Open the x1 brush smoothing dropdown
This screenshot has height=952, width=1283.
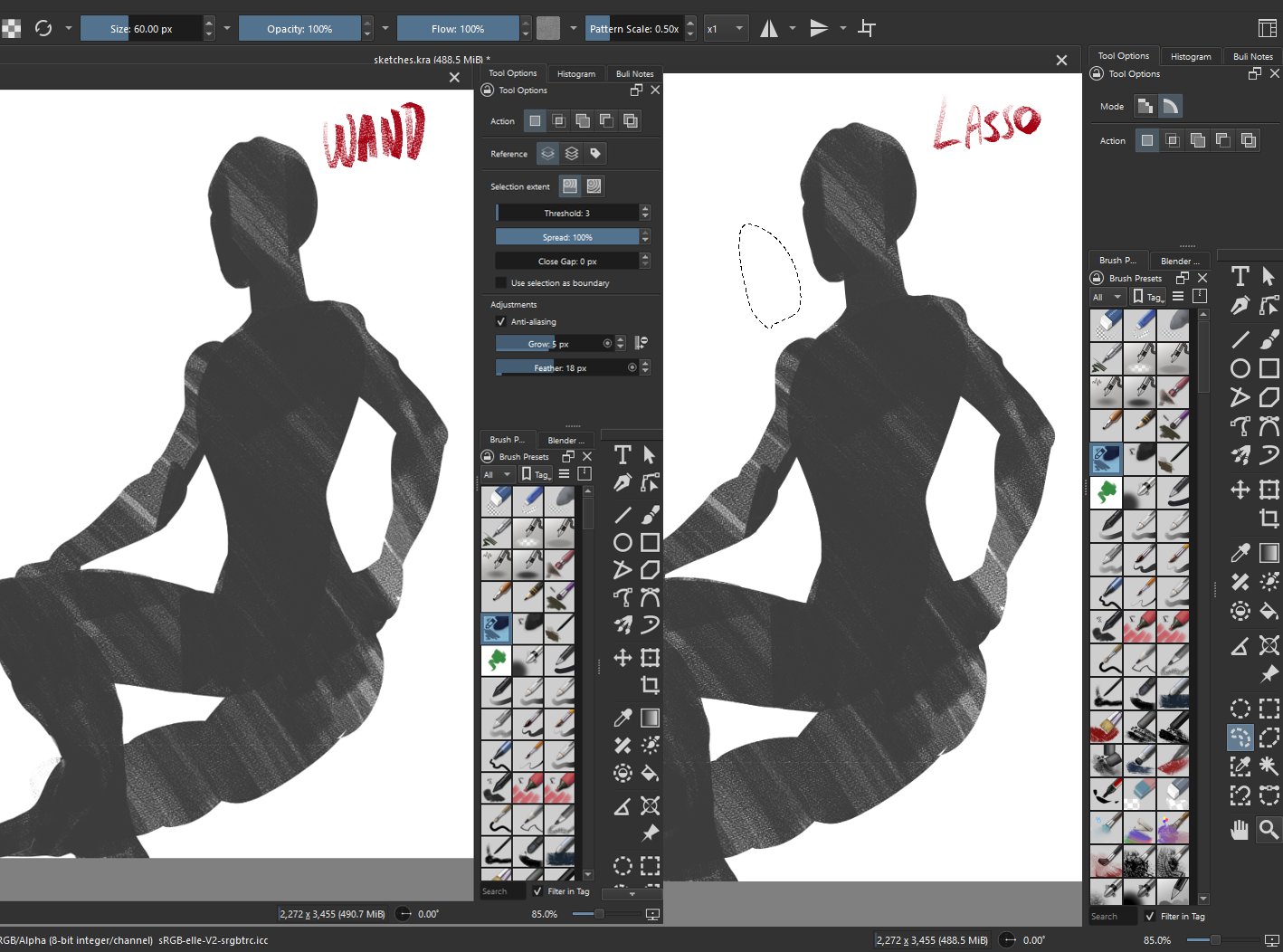(x=726, y=28)
